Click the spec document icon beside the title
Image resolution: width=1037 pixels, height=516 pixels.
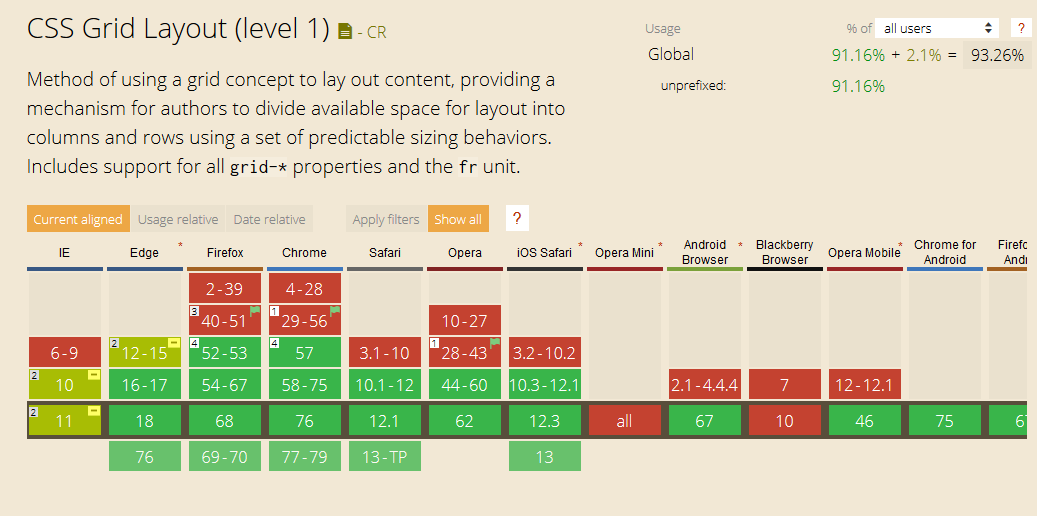tap(345, 32)
